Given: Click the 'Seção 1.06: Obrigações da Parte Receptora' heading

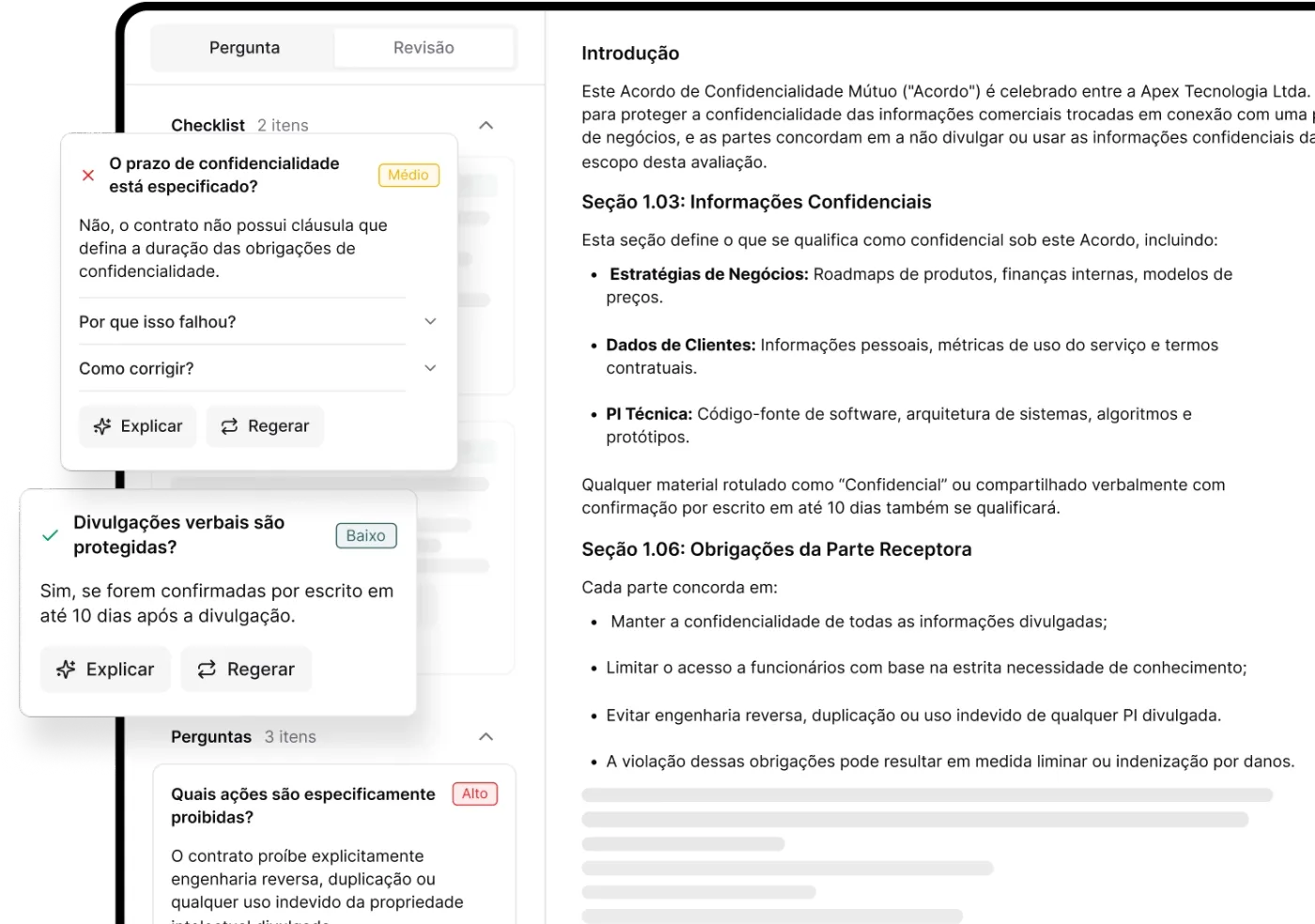Looking at the screenshot, I should pos(776,549).
